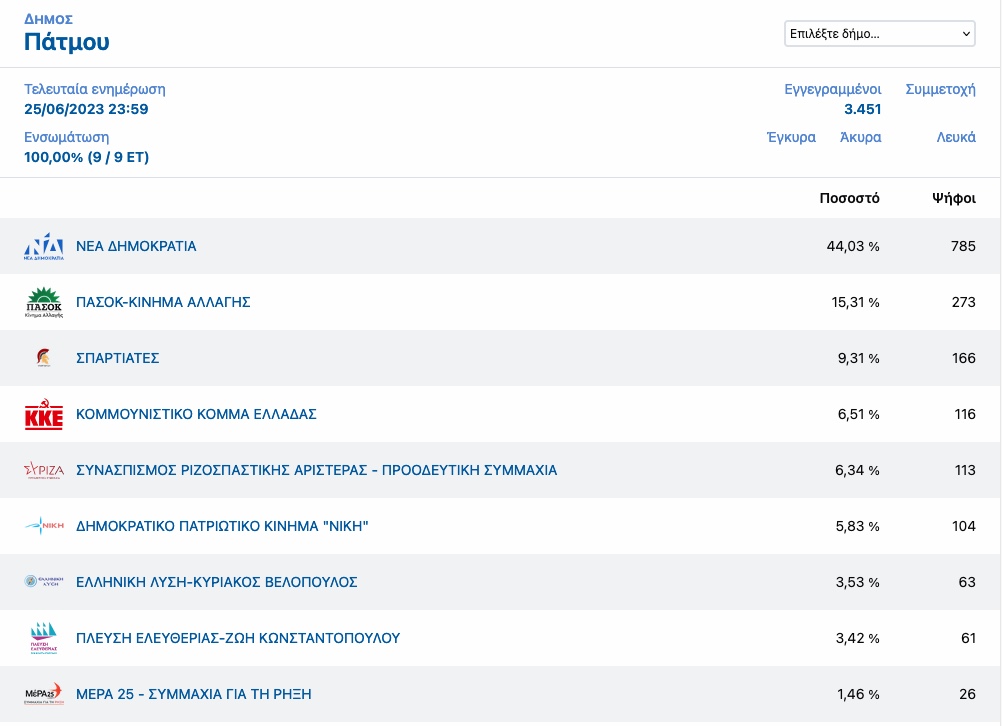Click the ΣΥΡΙΖΑ party logo

[x=44, y=470]
